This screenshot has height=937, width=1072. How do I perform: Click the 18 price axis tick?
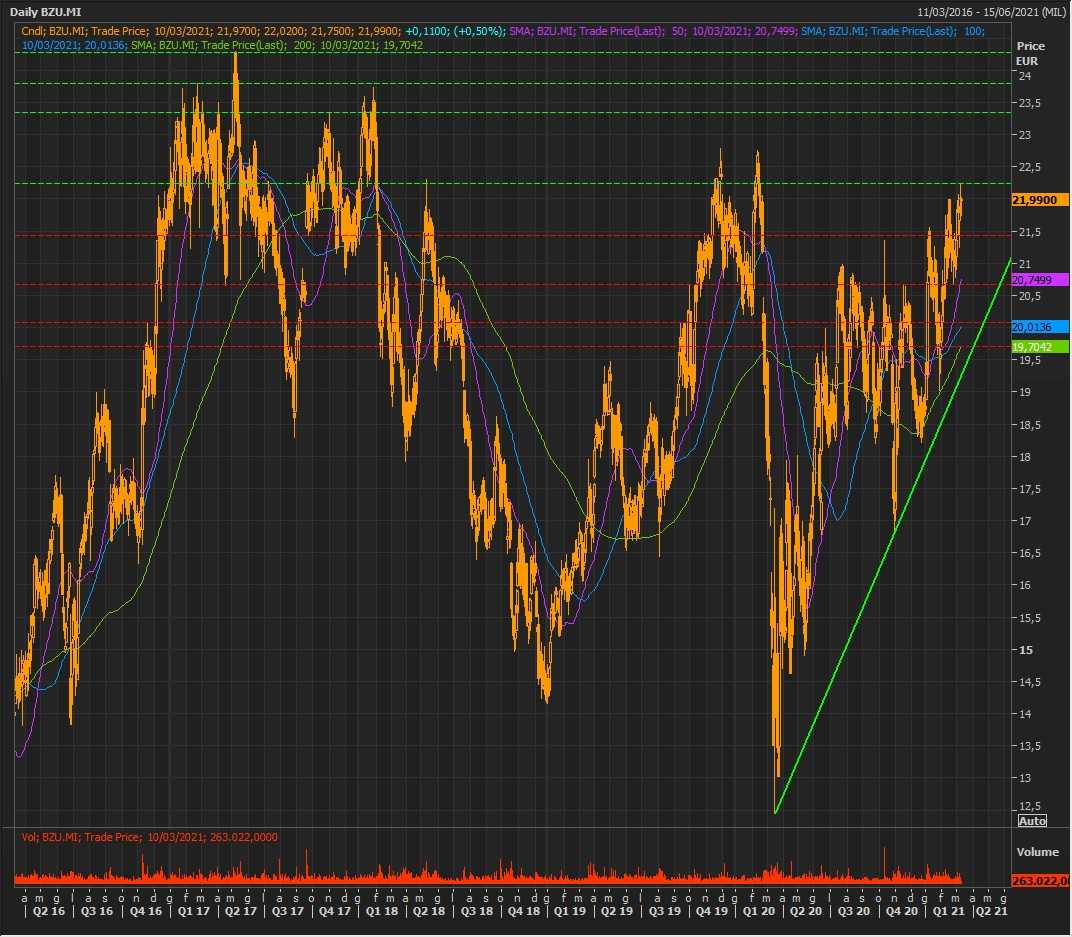pos(1025,457)
